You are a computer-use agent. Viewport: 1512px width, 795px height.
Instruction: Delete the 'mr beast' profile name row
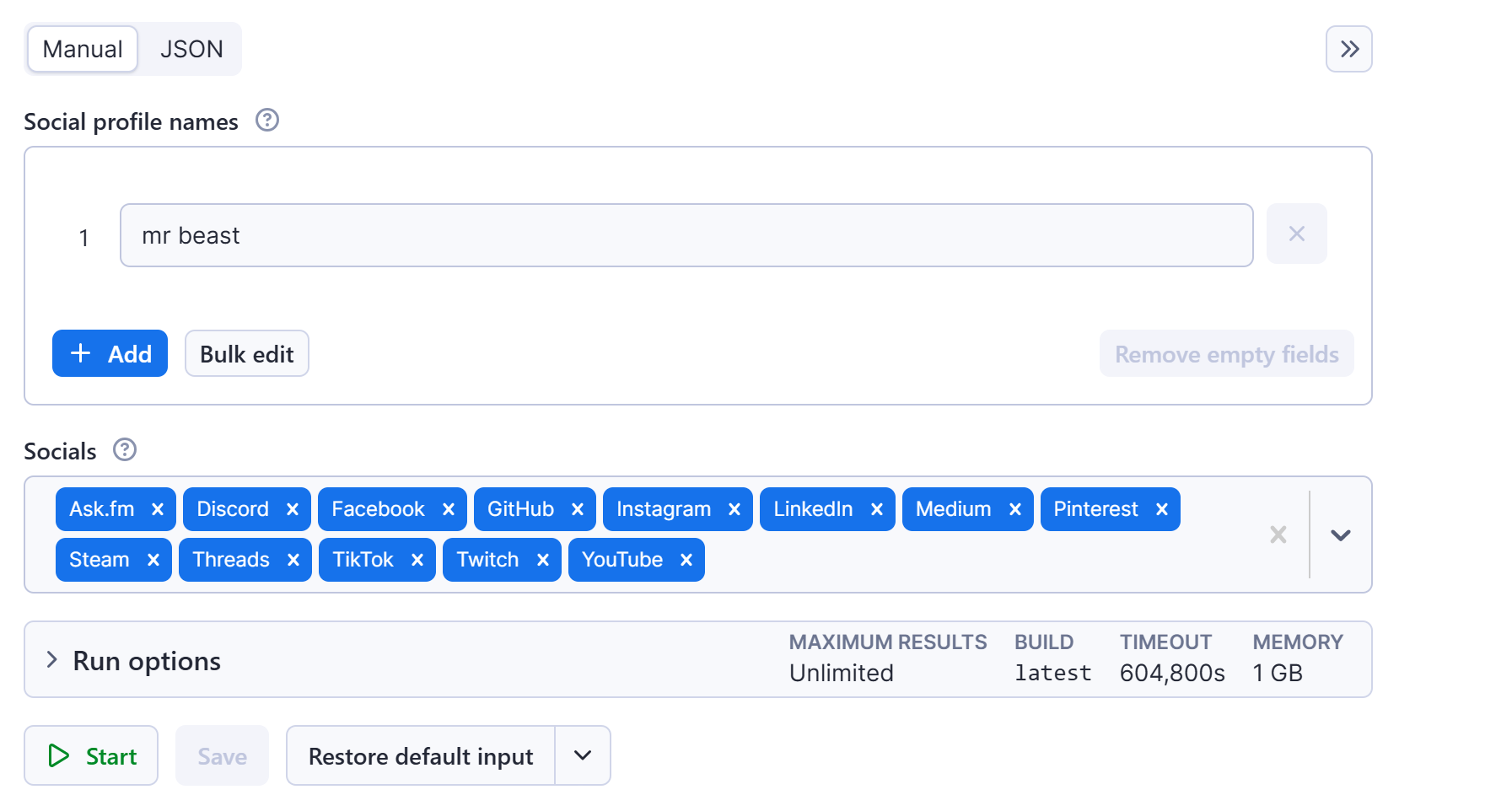1296,234
